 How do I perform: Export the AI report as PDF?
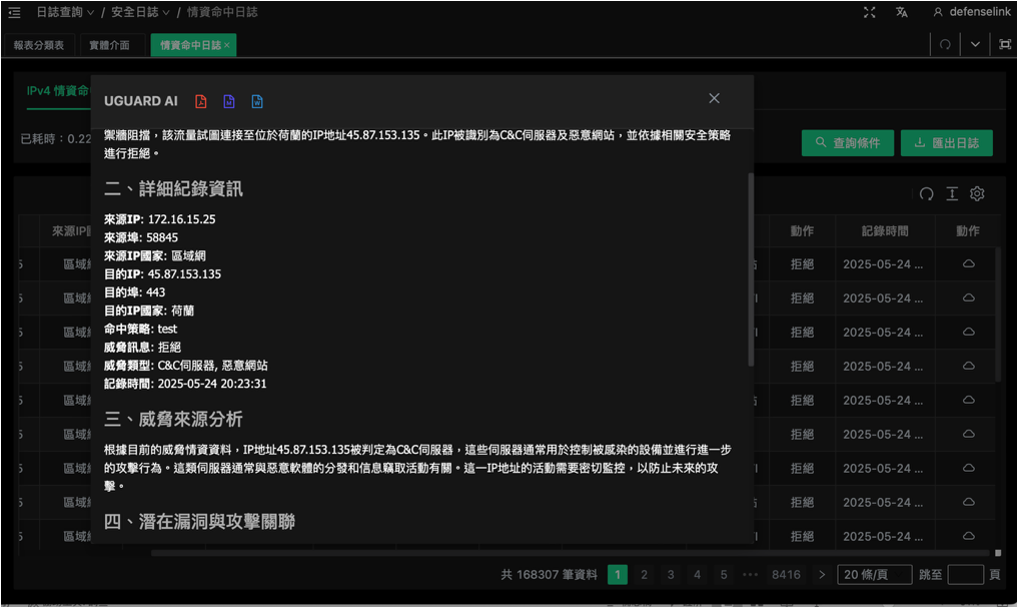click(x=201, y=101)
